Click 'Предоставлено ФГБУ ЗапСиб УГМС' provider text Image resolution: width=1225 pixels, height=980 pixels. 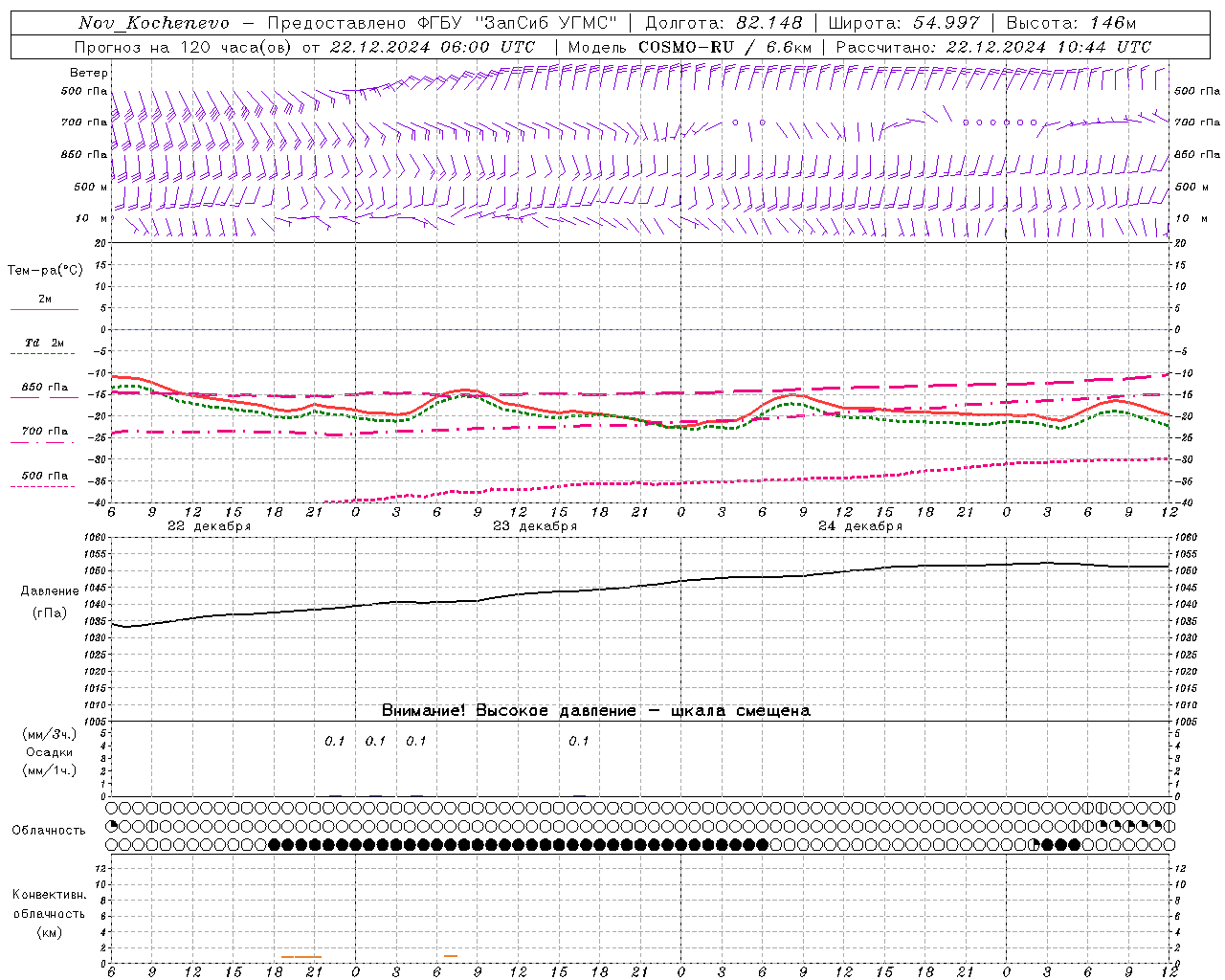[442, 23]
